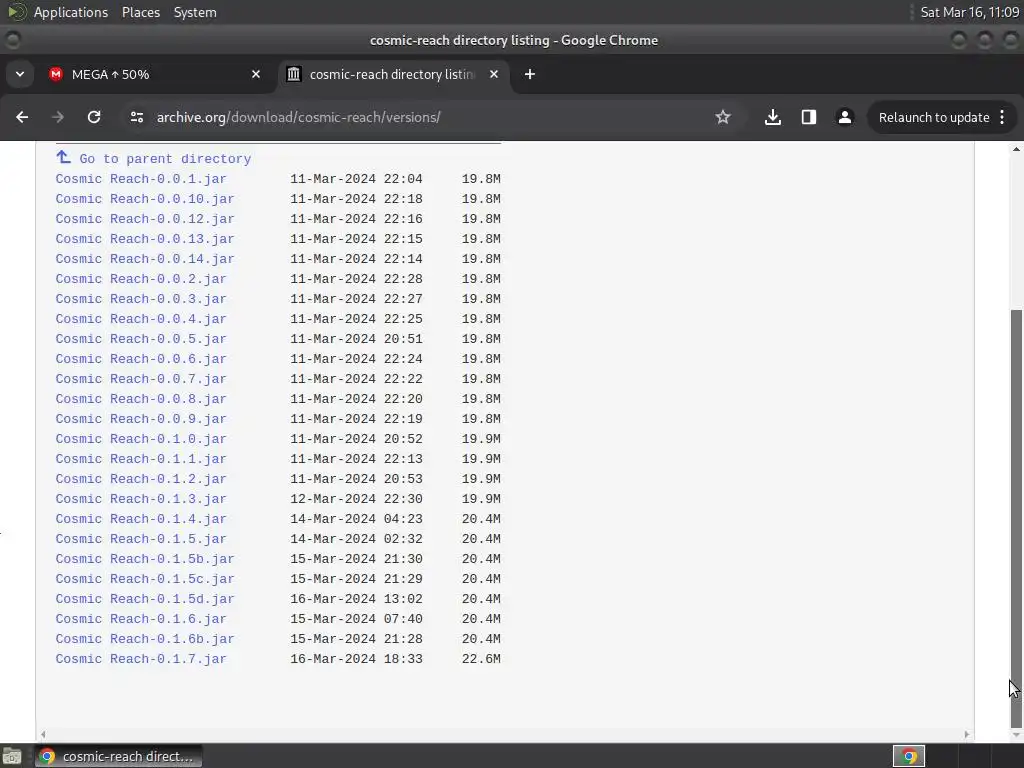This screenshot has width=1024, height=768.
Task: Click the browser back arrow
Action: pyautogui.click(x=22, y=117)
